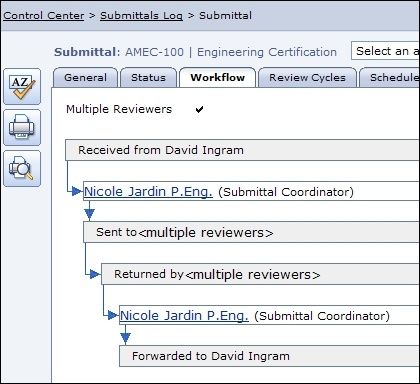Click the AZ spell check icon
The width and height of the screenshot is (420, 384).
pyautogui.click(x=22, y=87)
